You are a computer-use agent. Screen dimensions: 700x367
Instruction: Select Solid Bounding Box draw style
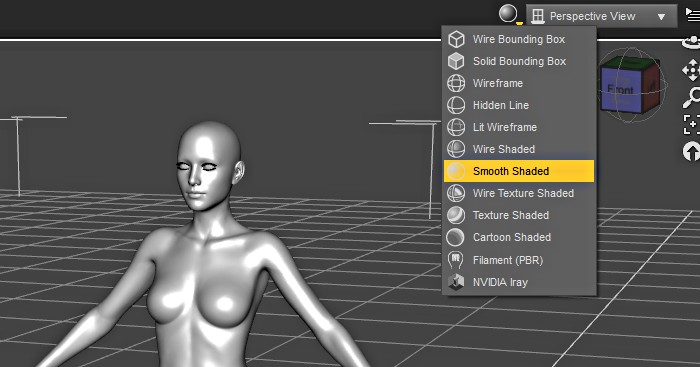[519, 61]
